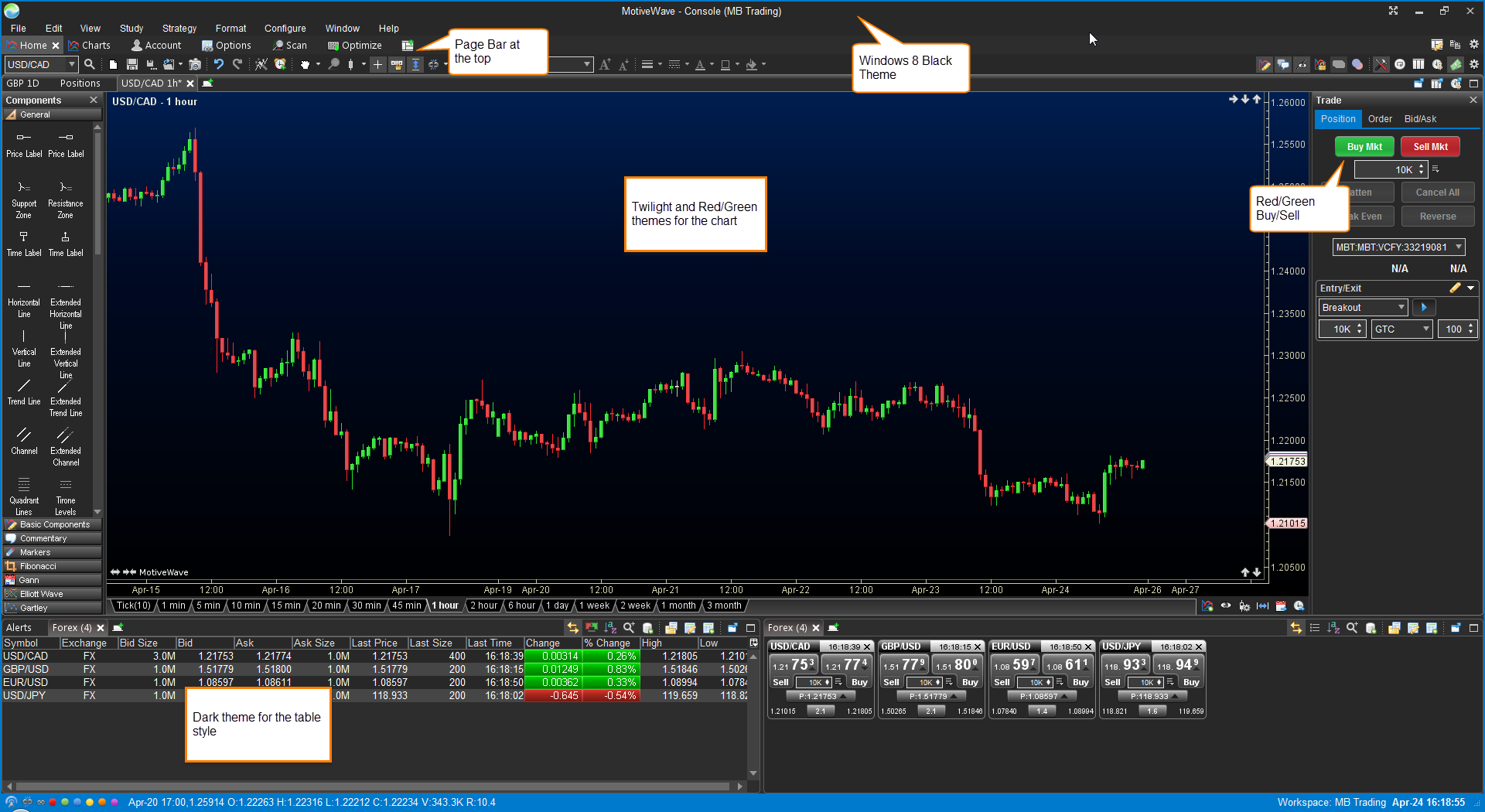Open the Breakout strategy dropdown
The width and height of the screenshot is (1485, 812).
tap(1363, 307)
